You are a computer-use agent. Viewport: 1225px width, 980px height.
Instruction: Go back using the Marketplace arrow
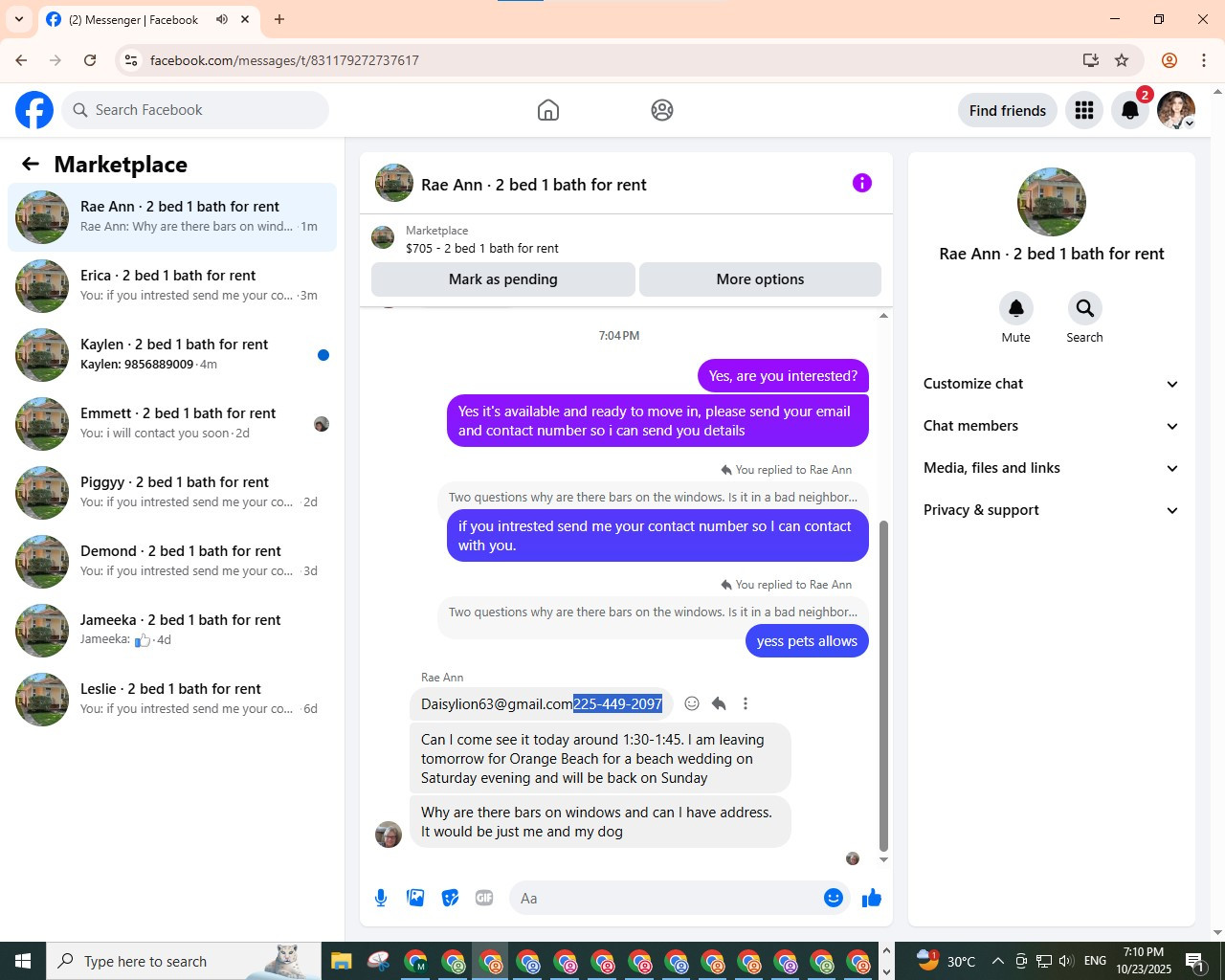[x=31, y=164]
